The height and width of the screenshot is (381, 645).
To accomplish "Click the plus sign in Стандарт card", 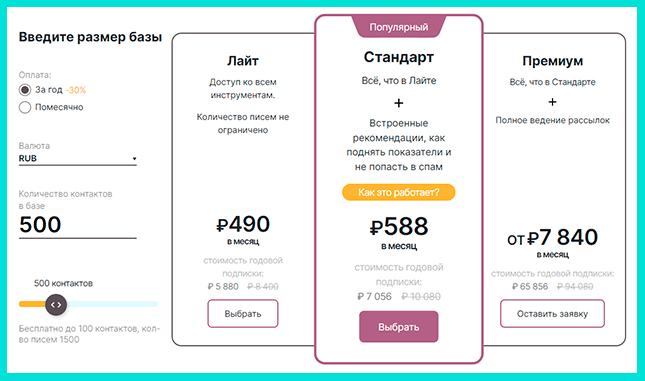I will click(x=399, y=102).
